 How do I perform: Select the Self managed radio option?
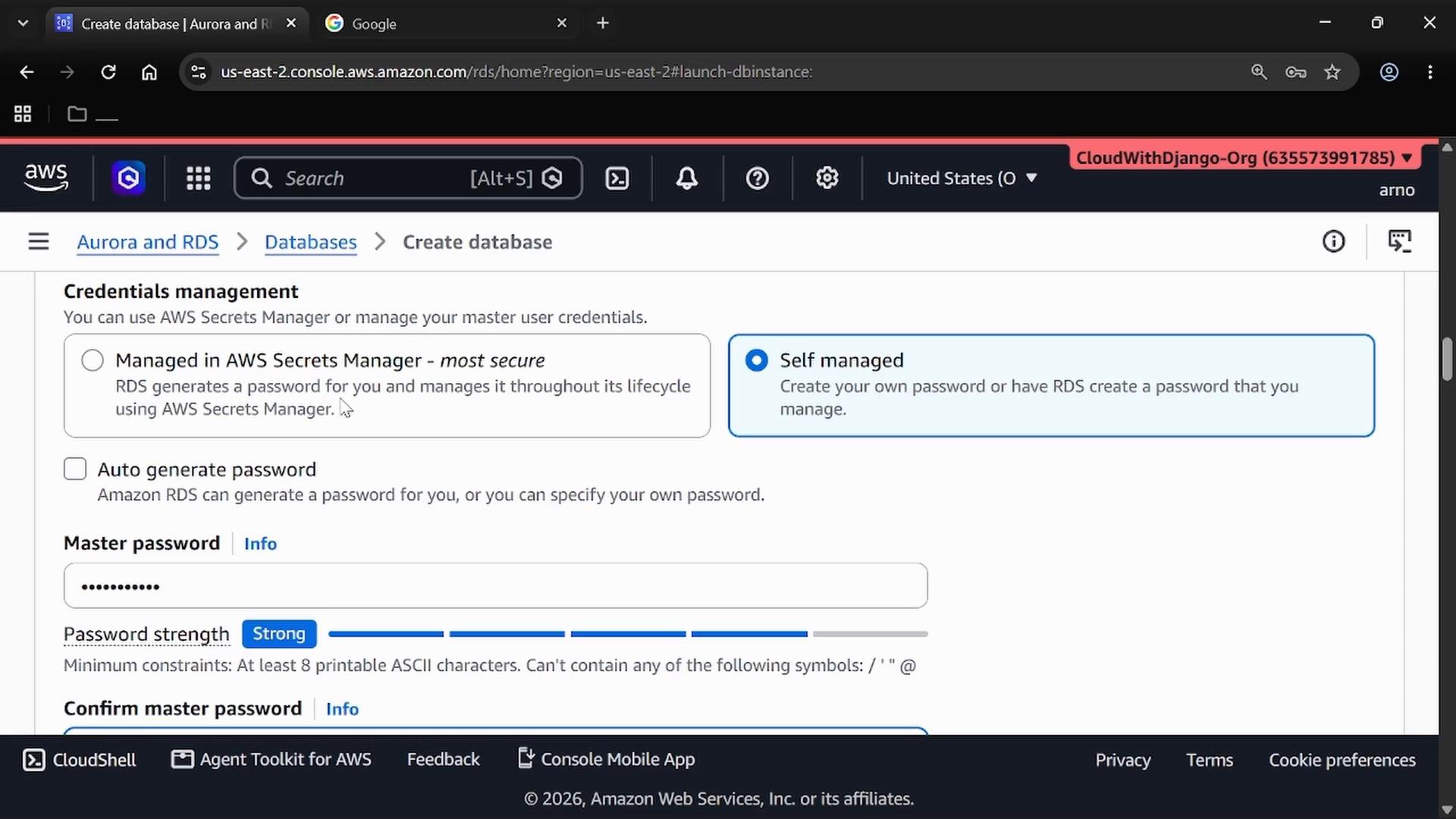[x=757, y=360]
